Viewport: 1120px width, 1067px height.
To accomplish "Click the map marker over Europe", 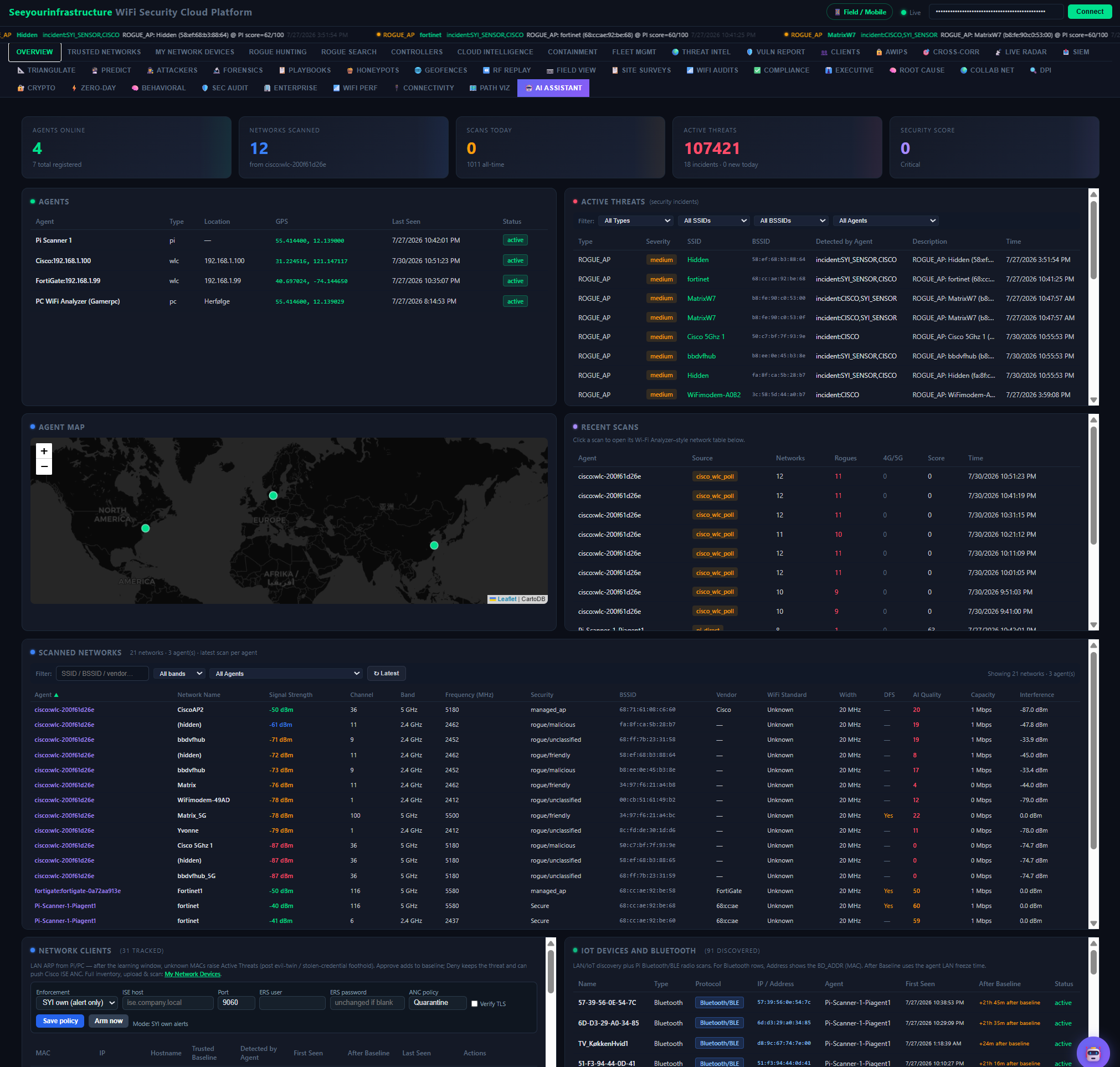I will point(274,495).
